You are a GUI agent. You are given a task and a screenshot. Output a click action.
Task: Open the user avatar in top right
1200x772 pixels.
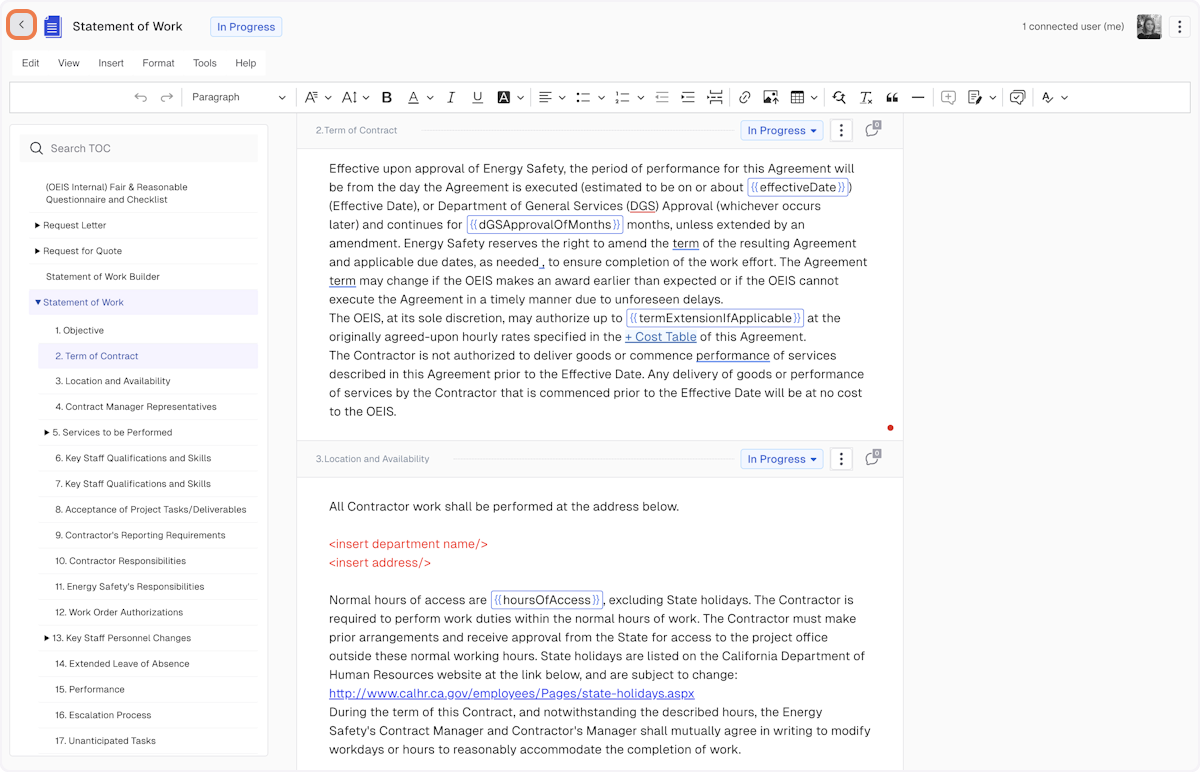point(1149,27)
